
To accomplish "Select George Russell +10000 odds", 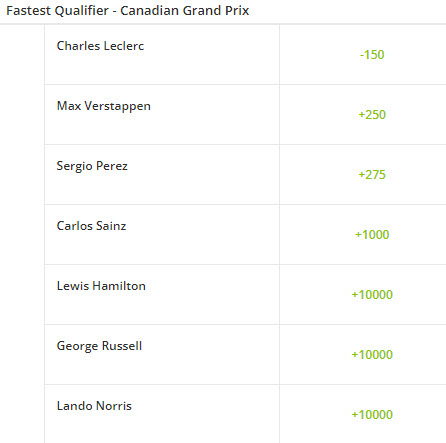I will pyautogui.click(x=372, y=355).
